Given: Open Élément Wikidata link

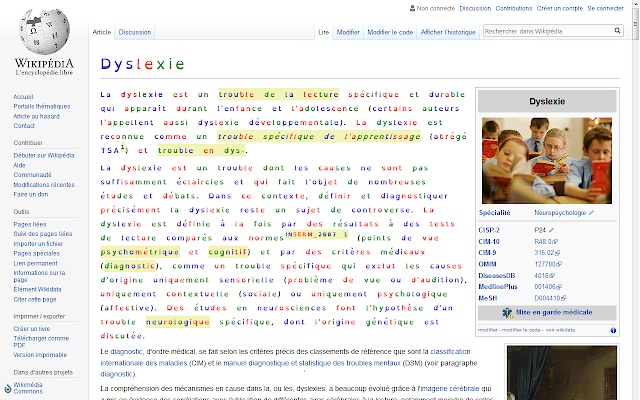Looking at the screenshot, I should (37, 289).
